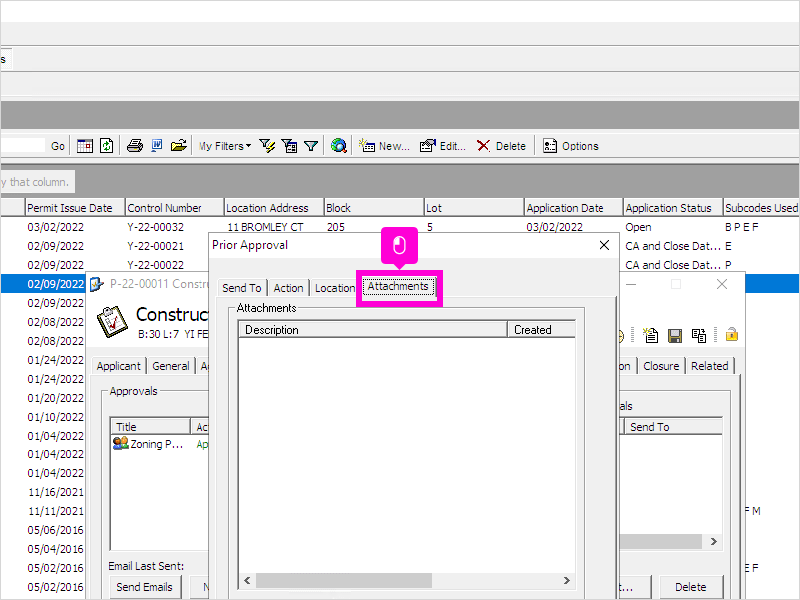Click the right scroll arrow below the Send To list

coord(714,541)
